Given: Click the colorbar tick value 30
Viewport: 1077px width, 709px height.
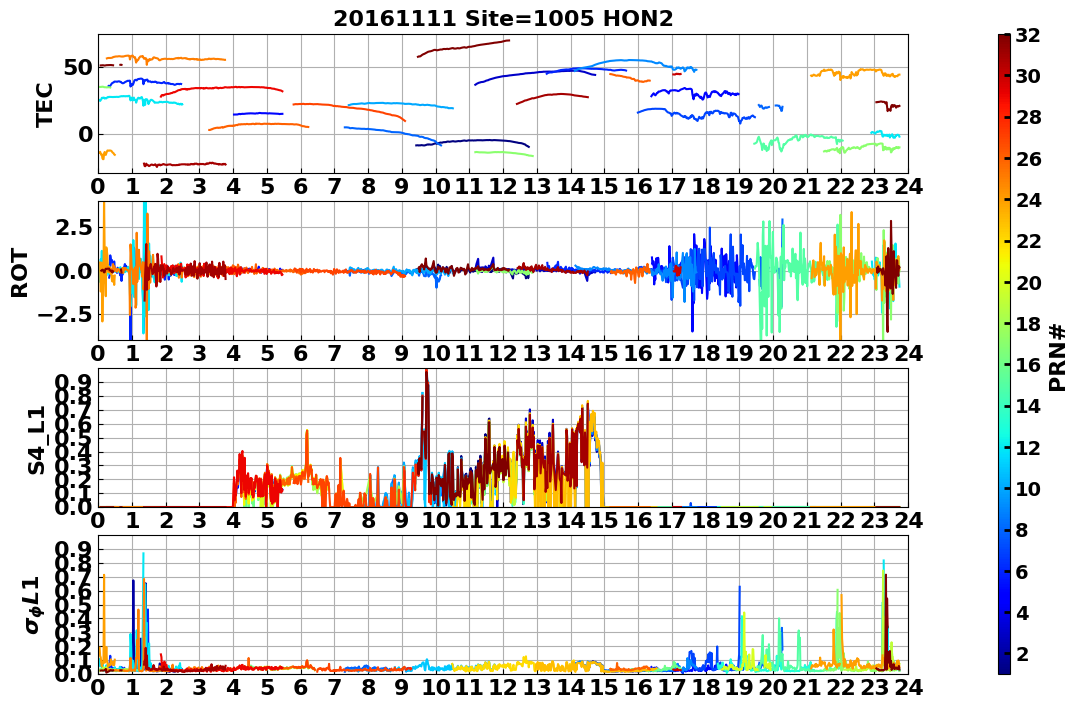Looking at the screenshot, I should pos(1028,76).
